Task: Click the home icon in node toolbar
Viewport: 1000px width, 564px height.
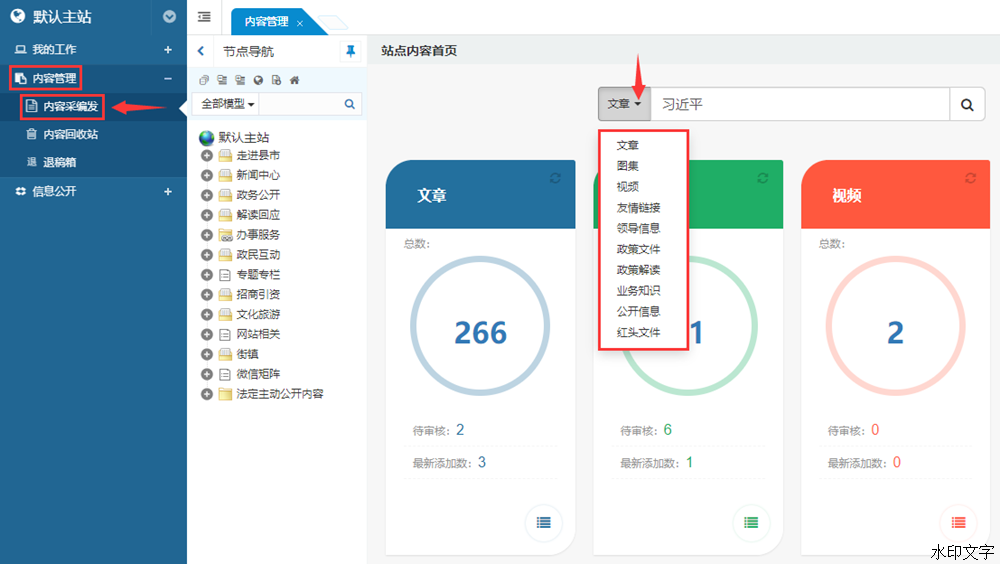Action: click(294, 80)
